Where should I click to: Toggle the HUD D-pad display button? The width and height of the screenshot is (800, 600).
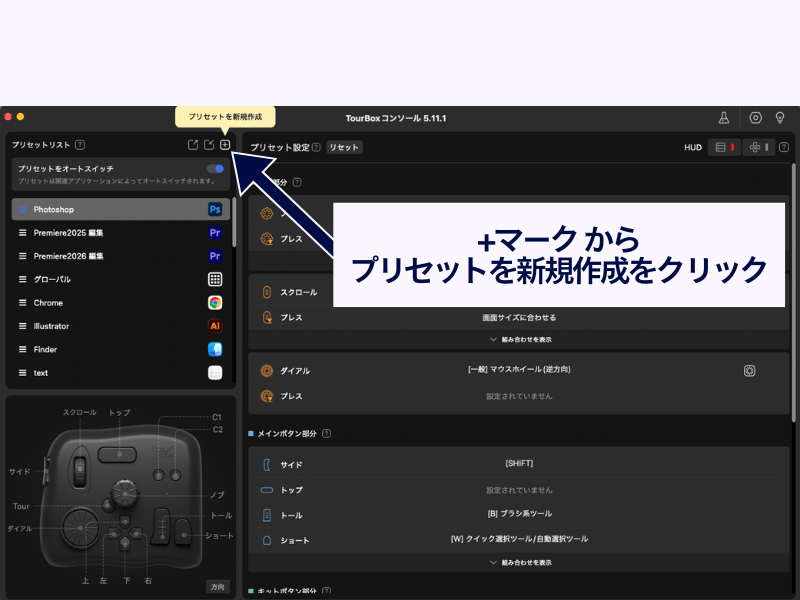click(758, 147)
